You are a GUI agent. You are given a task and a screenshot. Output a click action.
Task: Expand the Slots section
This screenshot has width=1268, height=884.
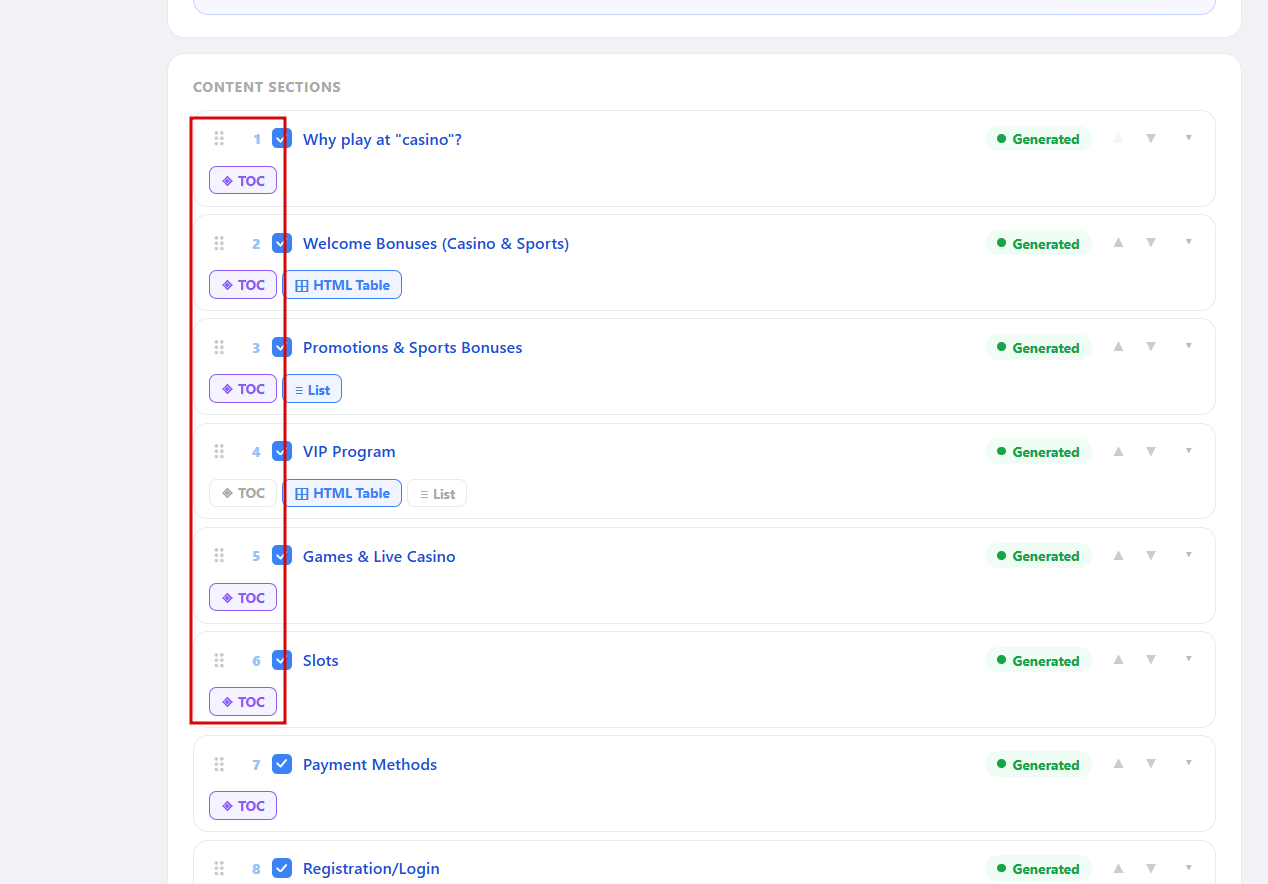click(x=1188, y=659)
